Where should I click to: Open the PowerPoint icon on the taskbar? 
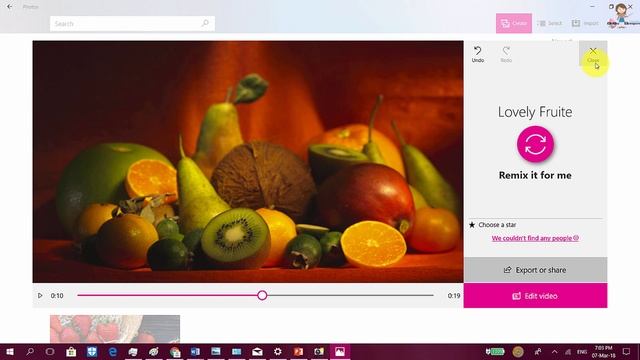click(298, 351)
